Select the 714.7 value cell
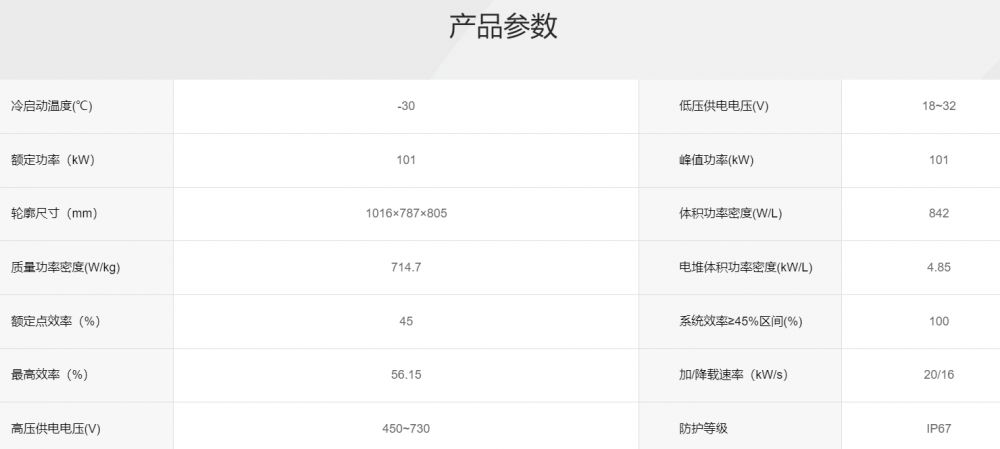Image resolution: width=1000 pixels, height=449 pixels. point(406,267)
